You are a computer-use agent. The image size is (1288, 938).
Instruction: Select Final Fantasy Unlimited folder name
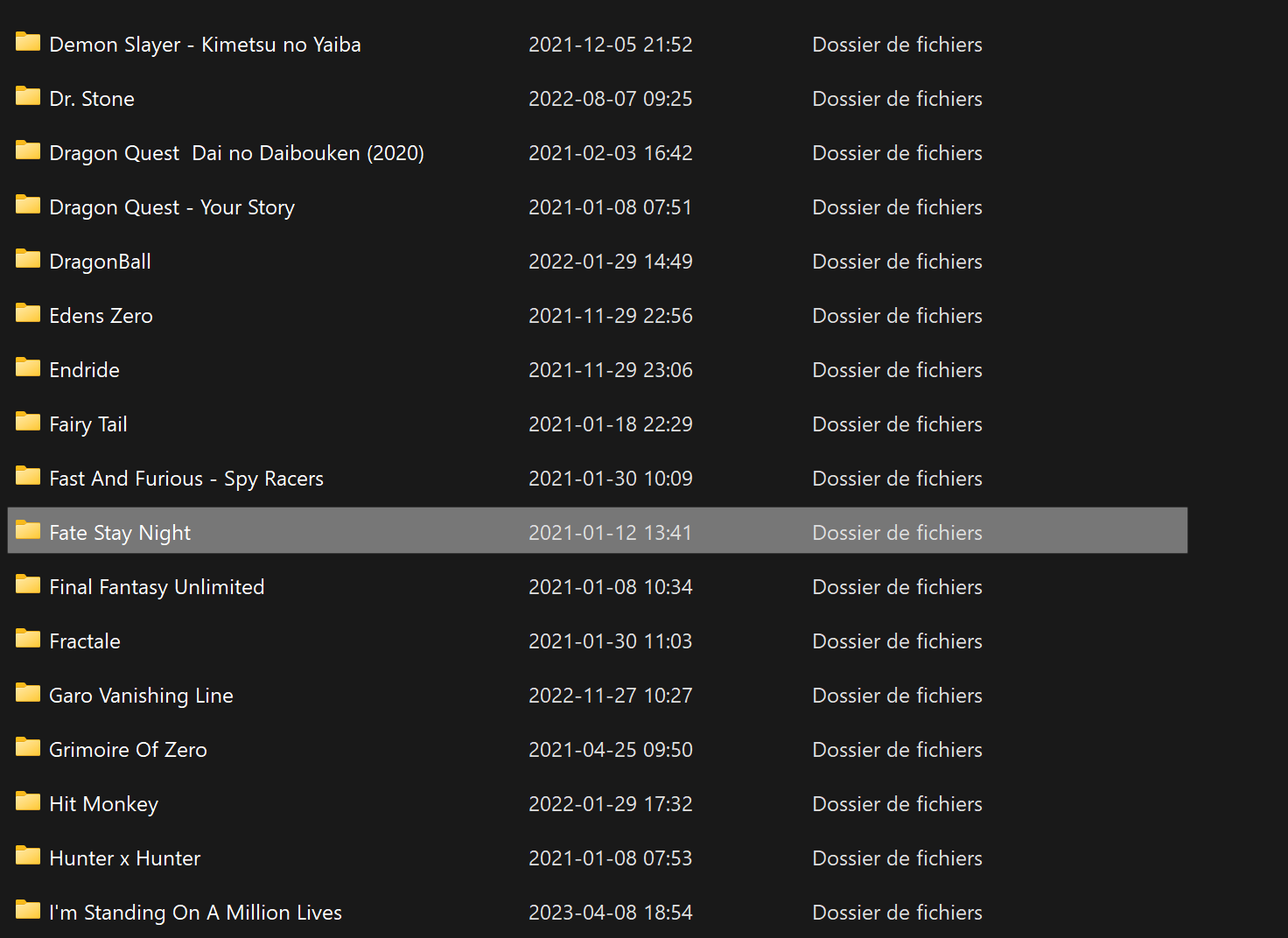click(x=157, y=587)
